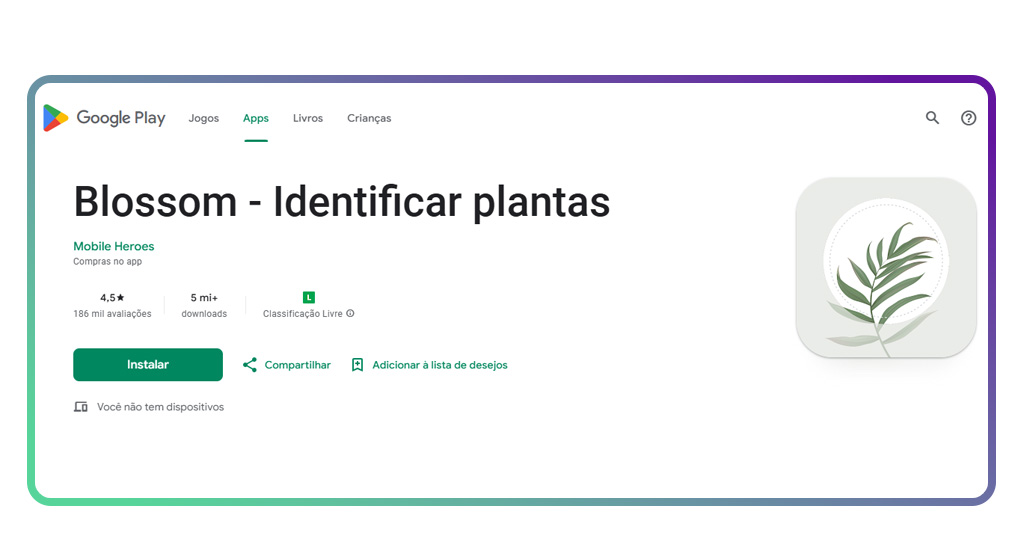Click the 4,5 star rating value
This screenshot has height=536, width=1024.
[112, 298]
